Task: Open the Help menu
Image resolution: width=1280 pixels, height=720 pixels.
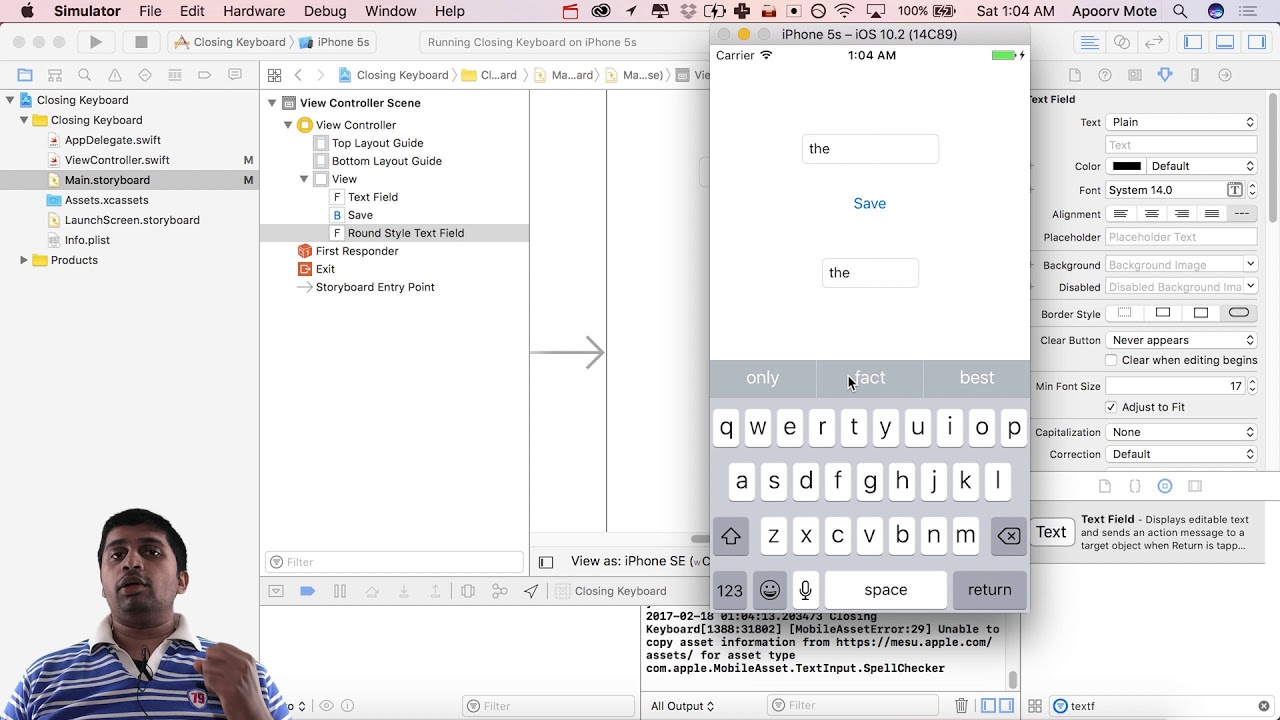Action: (450, 11)
